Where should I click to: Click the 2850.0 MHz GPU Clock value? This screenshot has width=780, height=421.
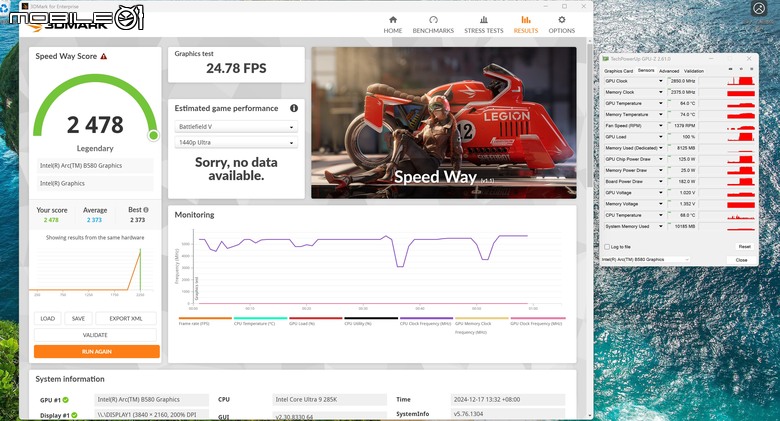point(682,81)
